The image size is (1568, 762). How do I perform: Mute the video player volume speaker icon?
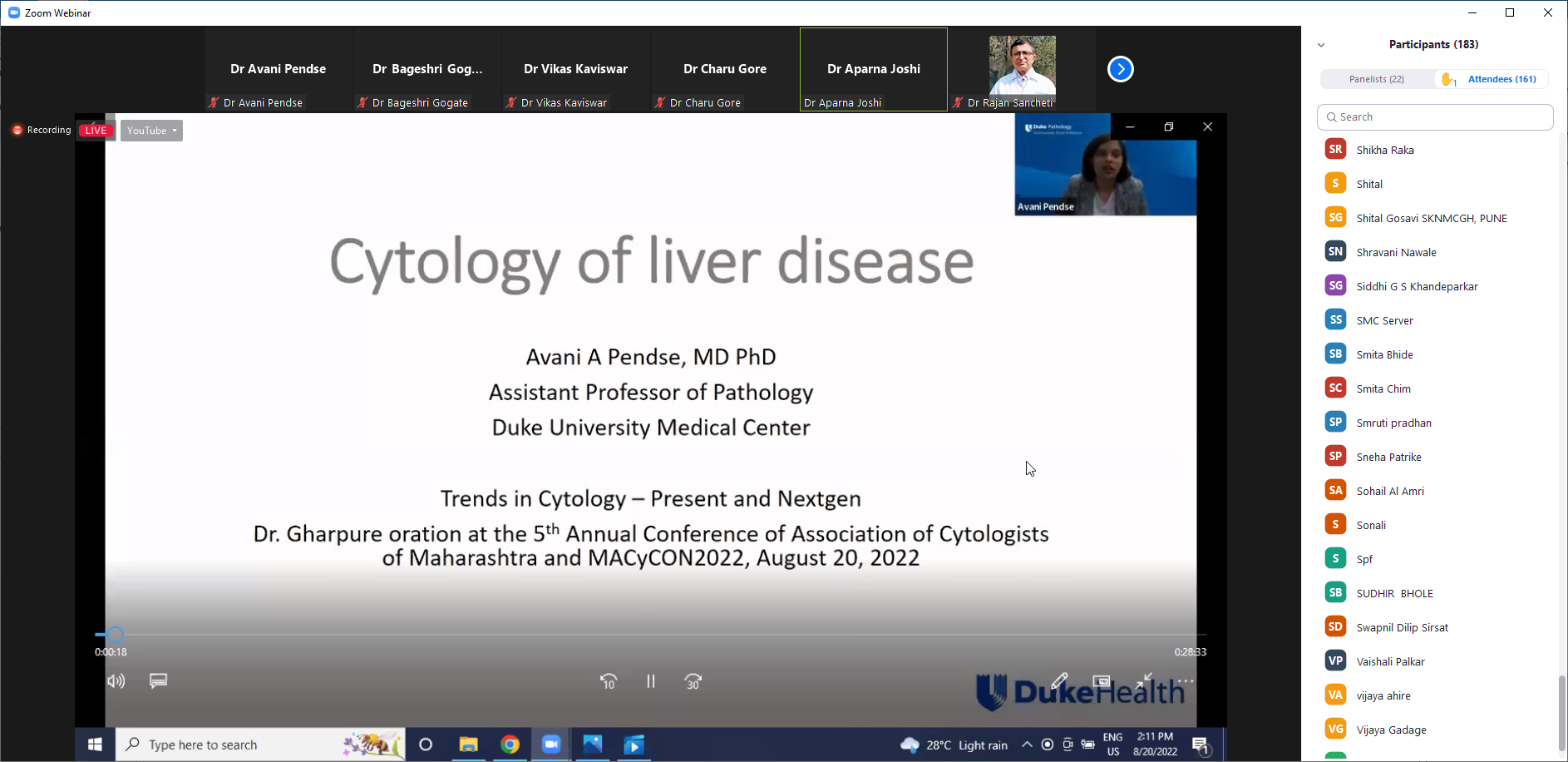point(116,681)
